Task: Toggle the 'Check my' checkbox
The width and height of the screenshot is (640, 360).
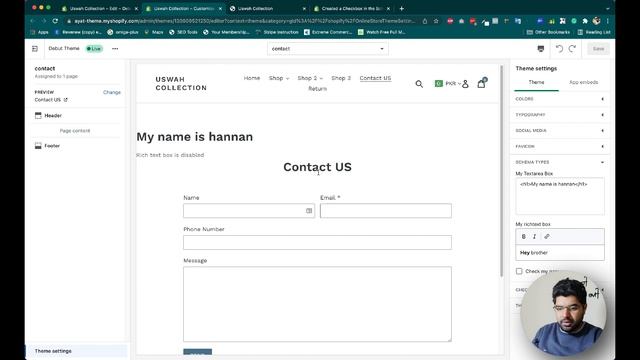Action: tap(519, 271)
